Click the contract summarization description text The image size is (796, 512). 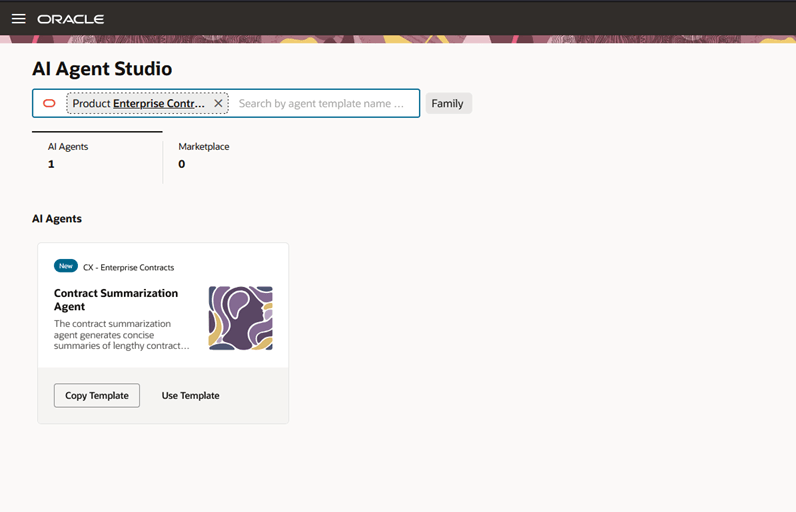tap(121, 334)
